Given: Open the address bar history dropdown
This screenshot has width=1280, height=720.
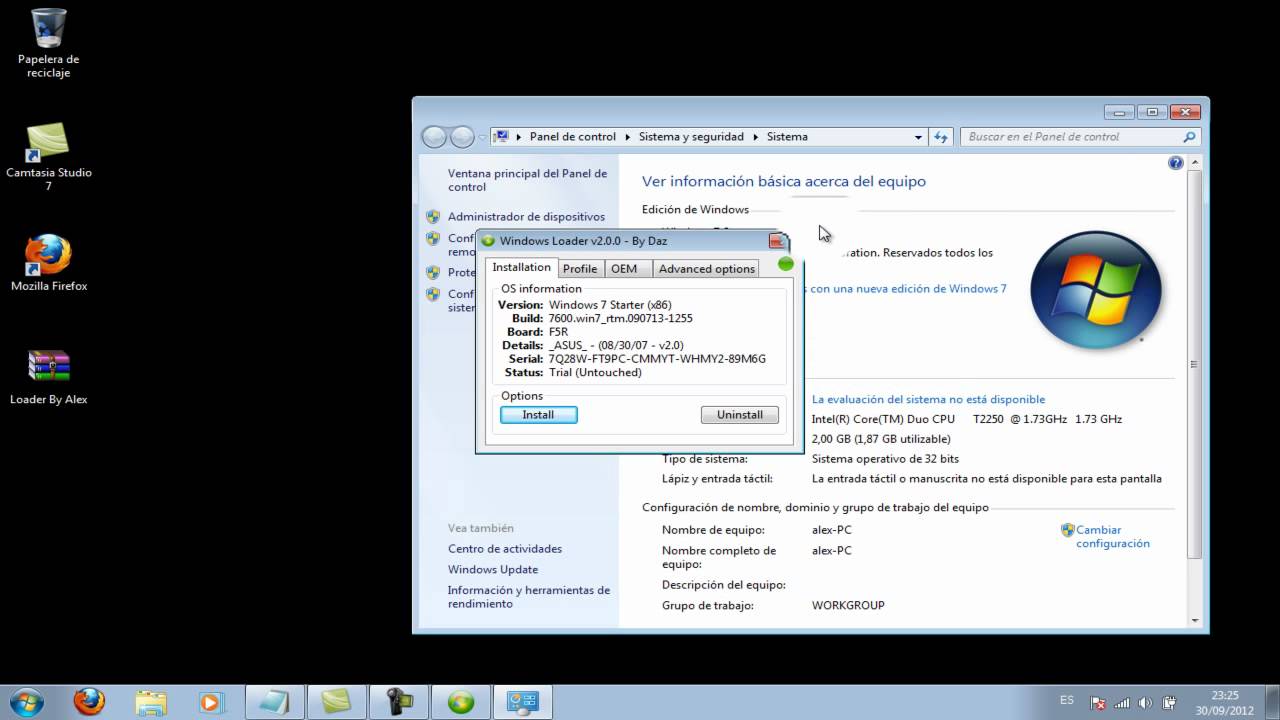Looking at the screenshot, I should (x=918, y=137).
